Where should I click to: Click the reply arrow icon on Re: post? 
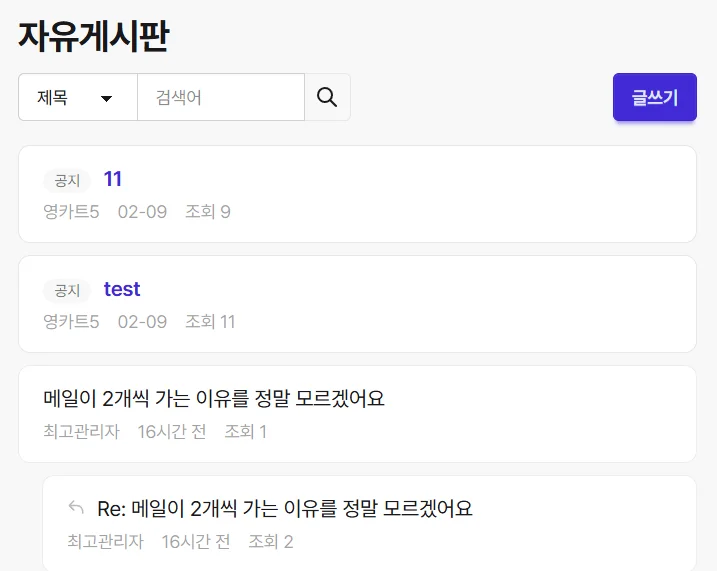coord(76,507)
